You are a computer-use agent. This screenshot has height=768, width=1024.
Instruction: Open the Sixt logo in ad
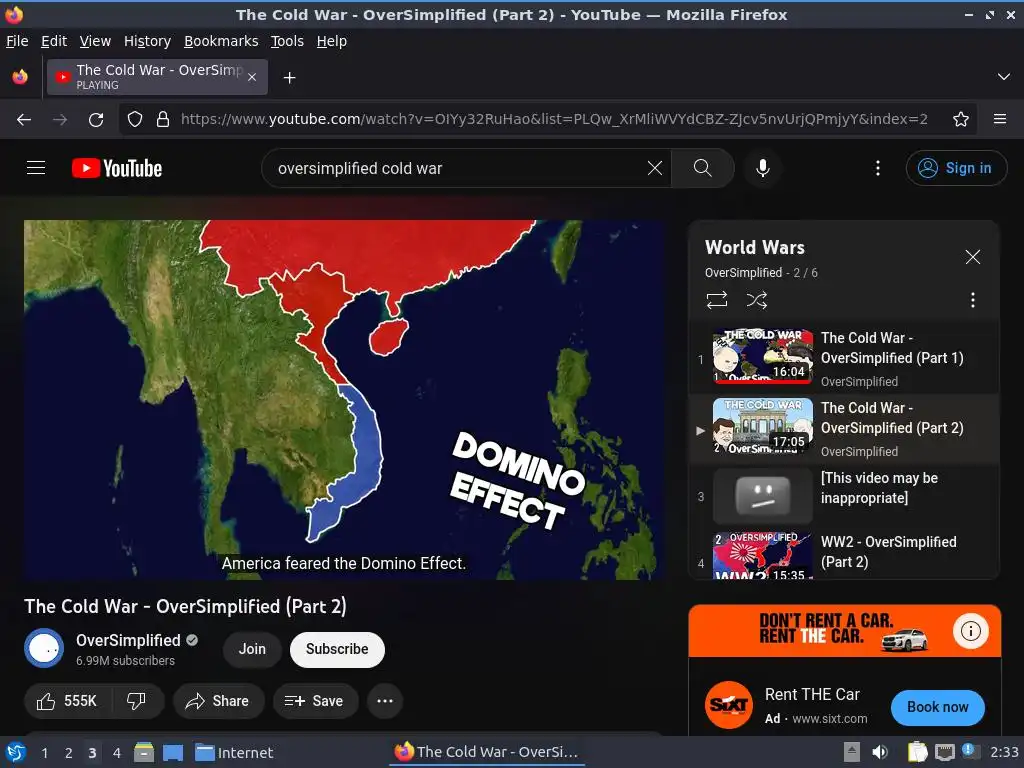pos(729,705)
